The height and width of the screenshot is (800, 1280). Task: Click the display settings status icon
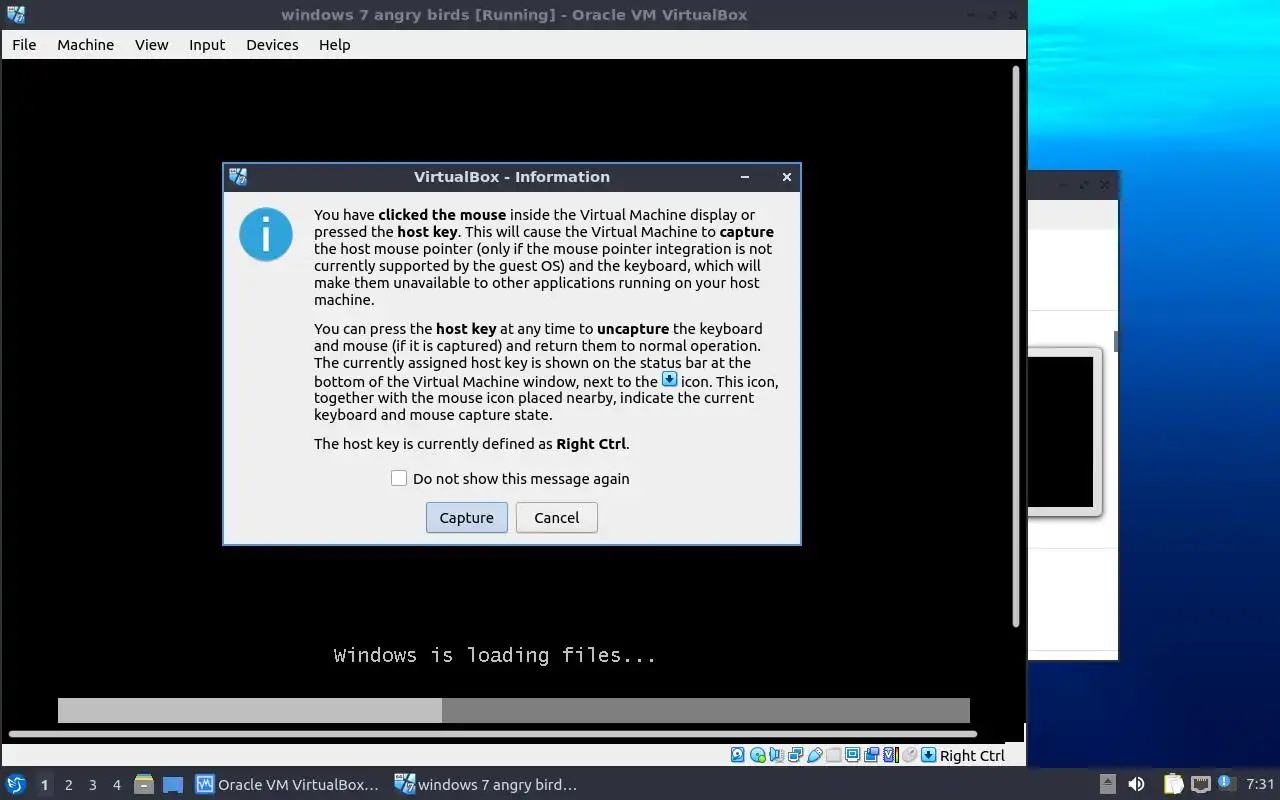tap(852, 755)
